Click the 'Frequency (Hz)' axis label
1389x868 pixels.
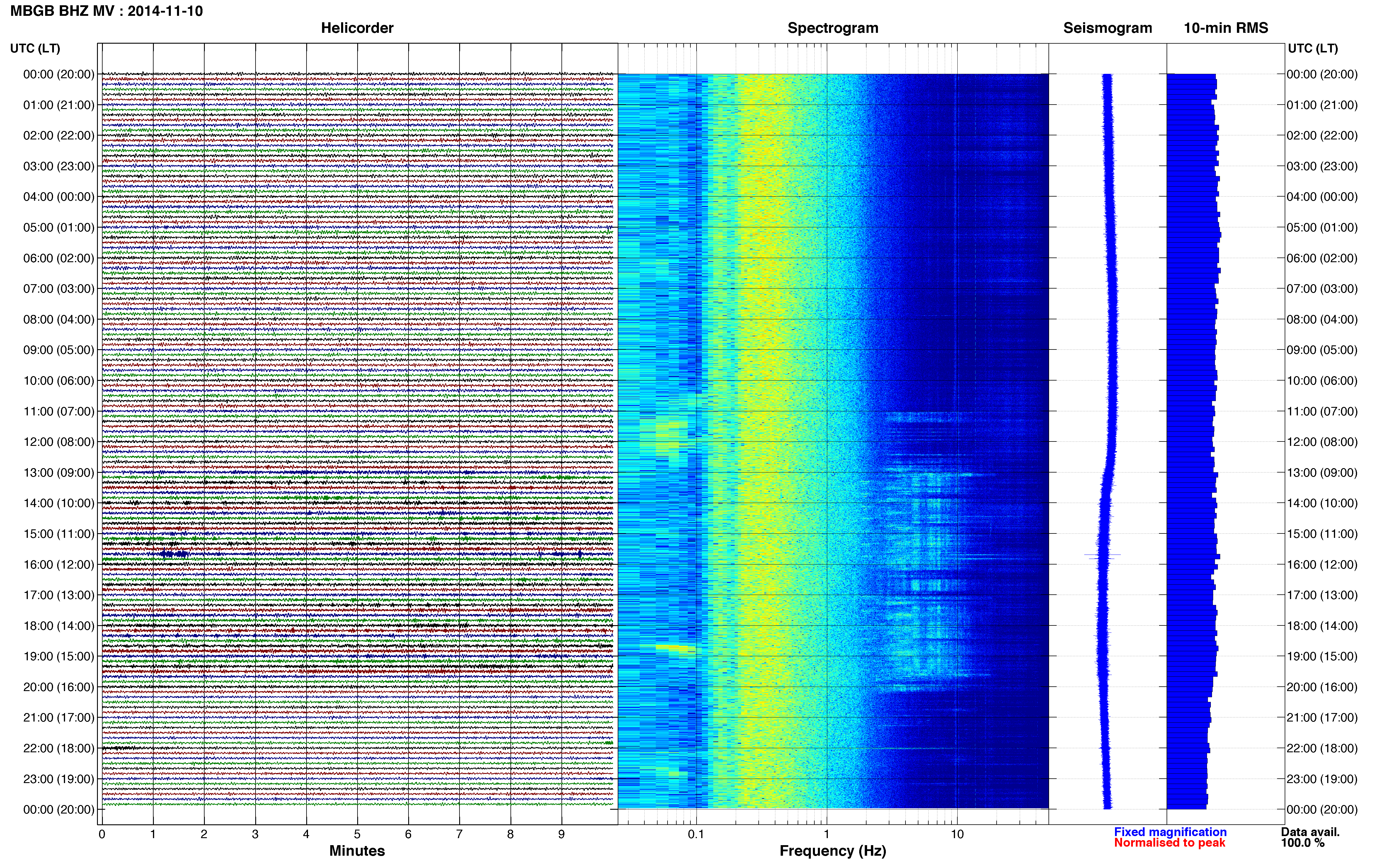coord(833,851)
